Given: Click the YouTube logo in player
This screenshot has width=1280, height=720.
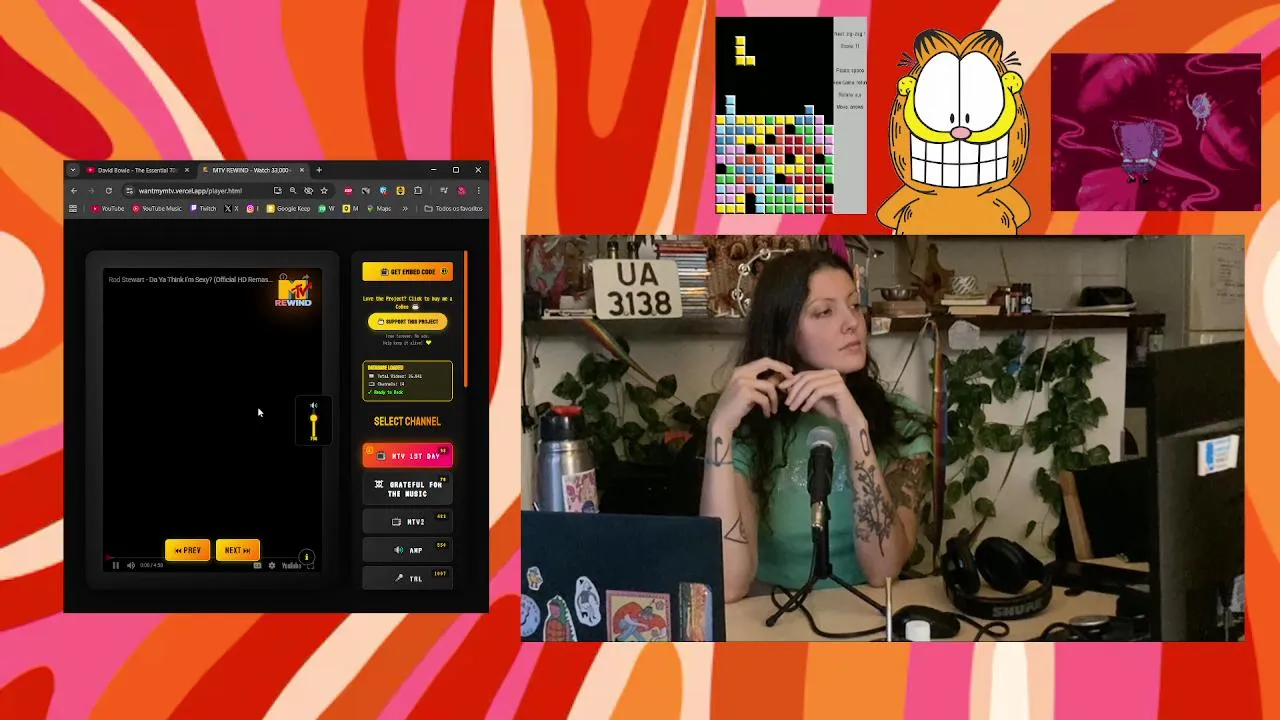Looking at the screenshot, I should coord(291,566).
